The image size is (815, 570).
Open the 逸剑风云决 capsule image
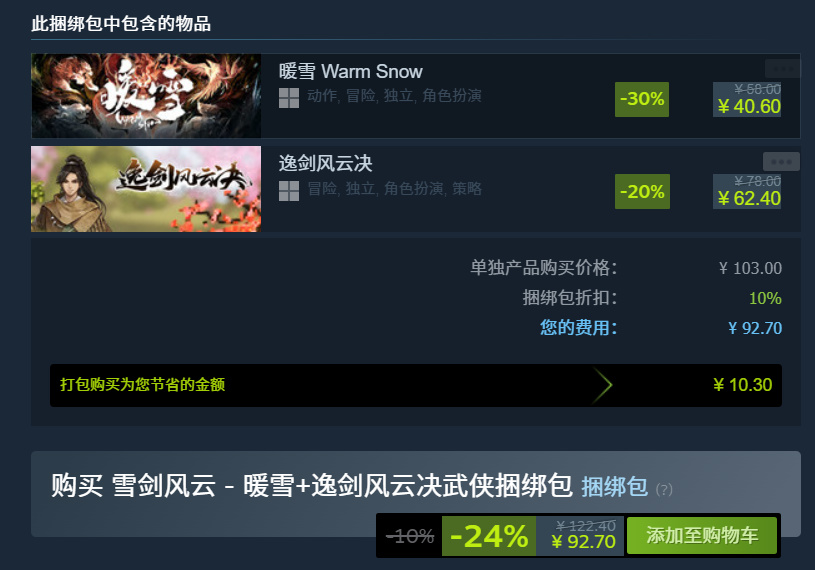(146, 189)
